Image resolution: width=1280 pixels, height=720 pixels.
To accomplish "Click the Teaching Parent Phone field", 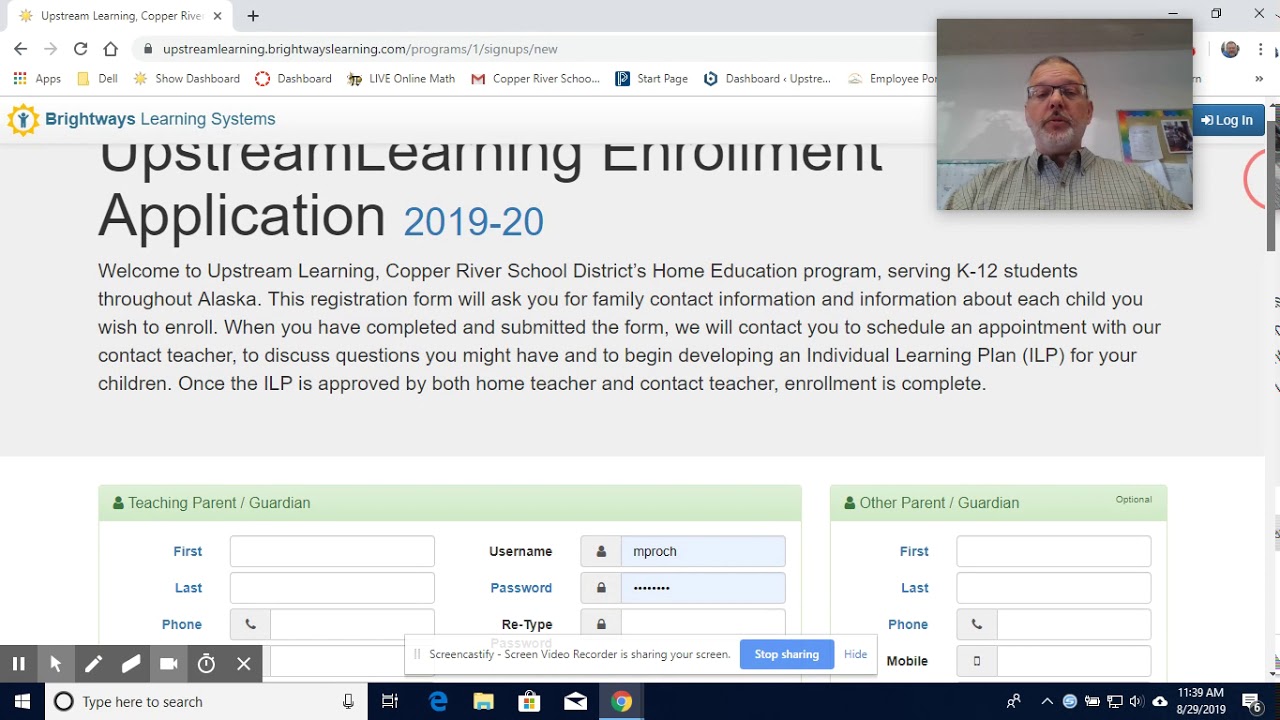I will click(x=352, y=624).
